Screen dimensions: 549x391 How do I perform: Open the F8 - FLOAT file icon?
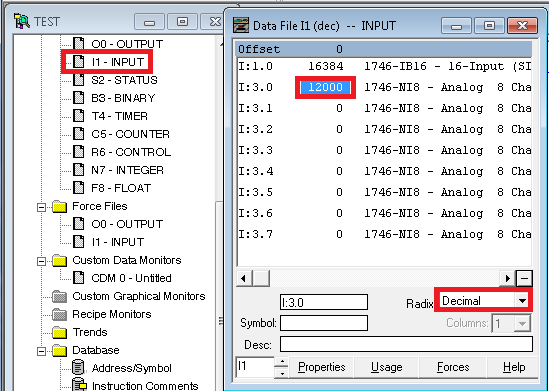[x=79, y=188]
